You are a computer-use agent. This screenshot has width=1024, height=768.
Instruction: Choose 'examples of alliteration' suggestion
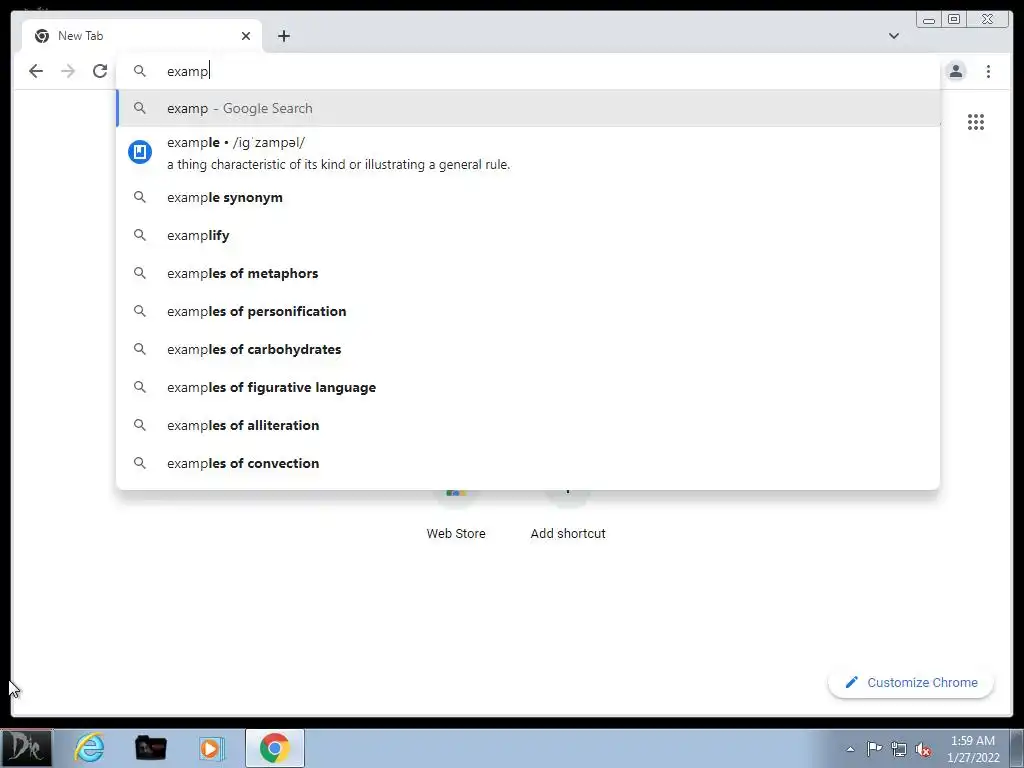coord(528,425)
